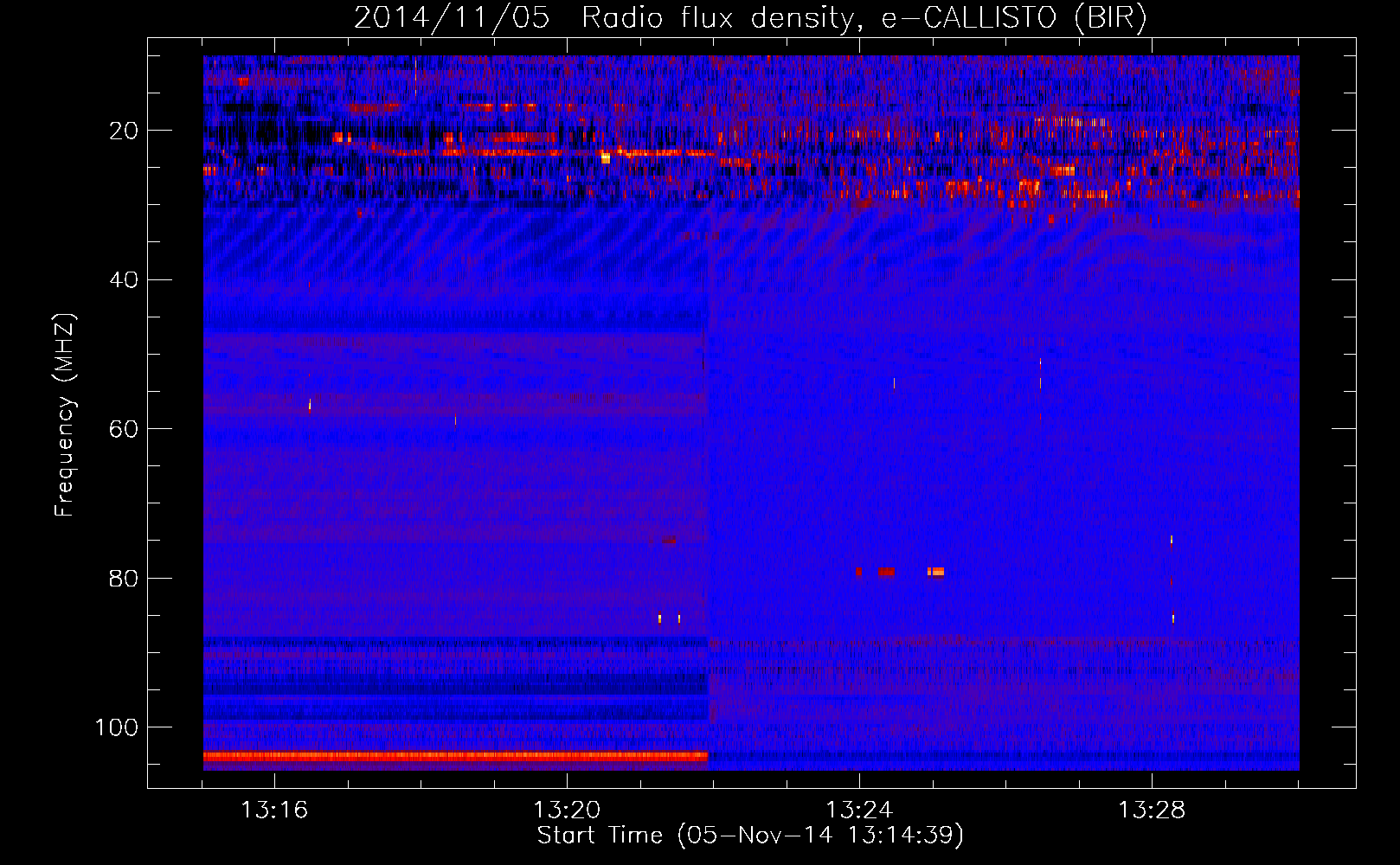Click the bright red band near 104 MHz
Screen dimensions: 1400x865
tap(455, 756)
